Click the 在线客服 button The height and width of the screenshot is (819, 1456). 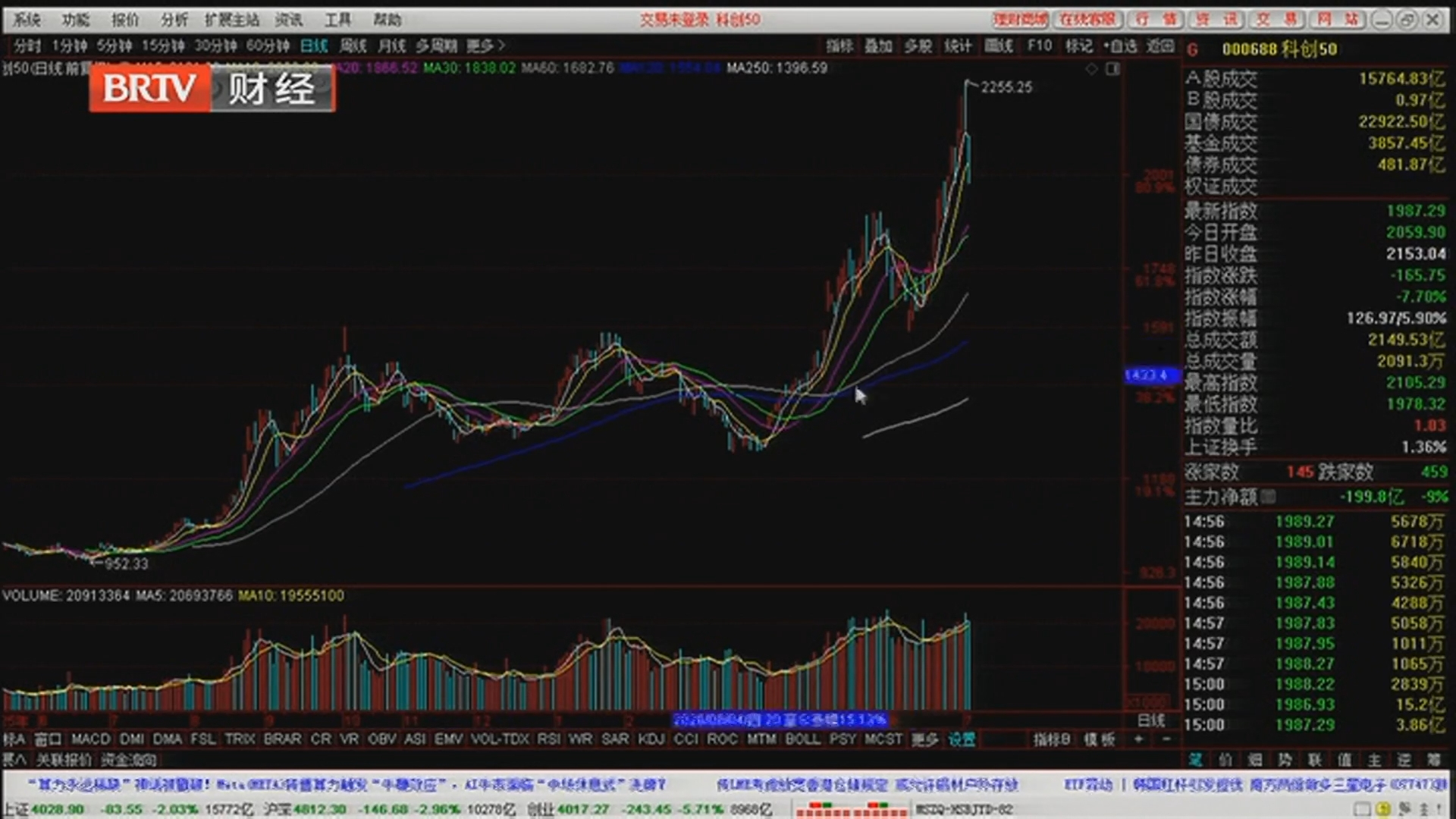pos(1087,20)
